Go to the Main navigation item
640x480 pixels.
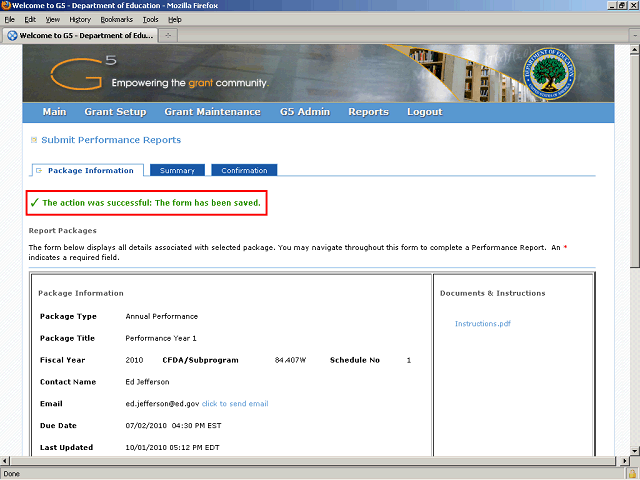[54, 112]
